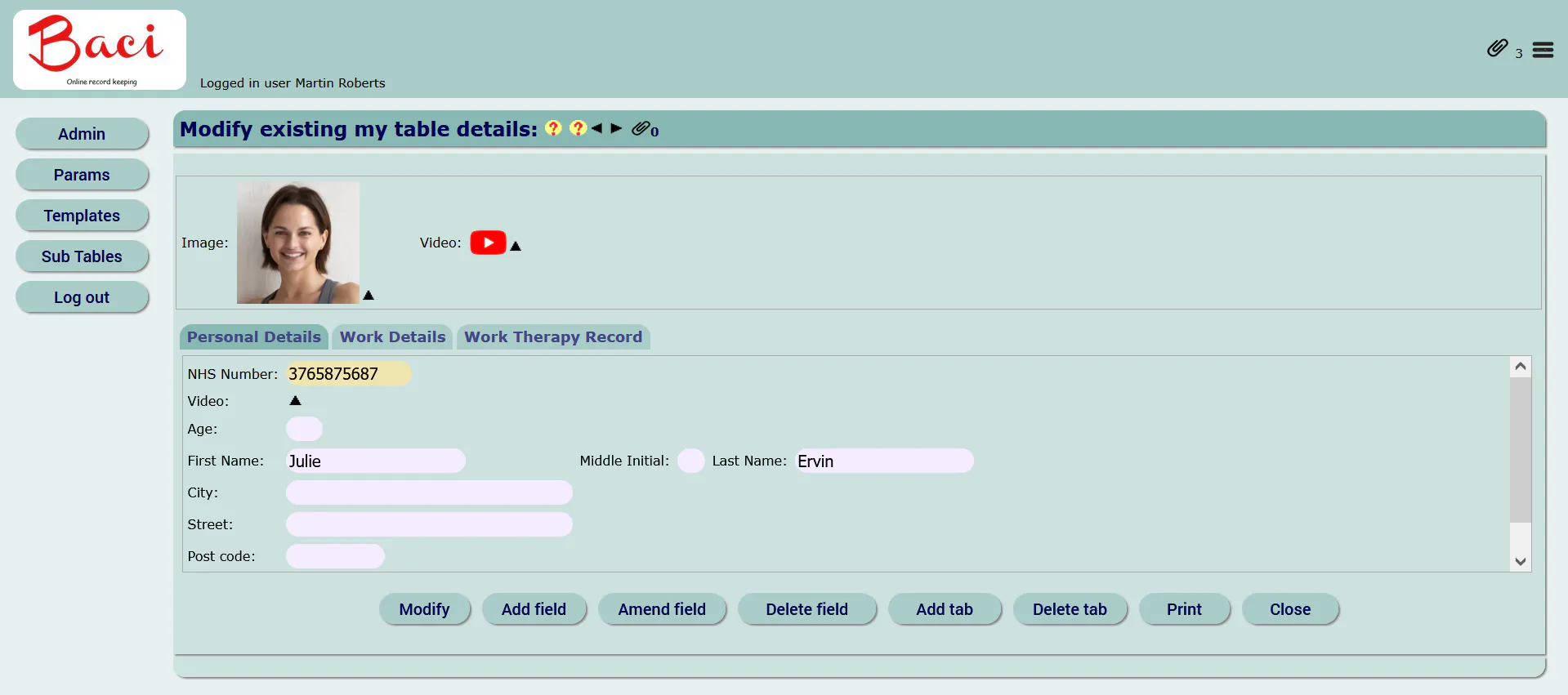Open the Sub Tables menu
Image resolution: width=1568 pixels, height=695 pixels.
(x=82, y=256)
